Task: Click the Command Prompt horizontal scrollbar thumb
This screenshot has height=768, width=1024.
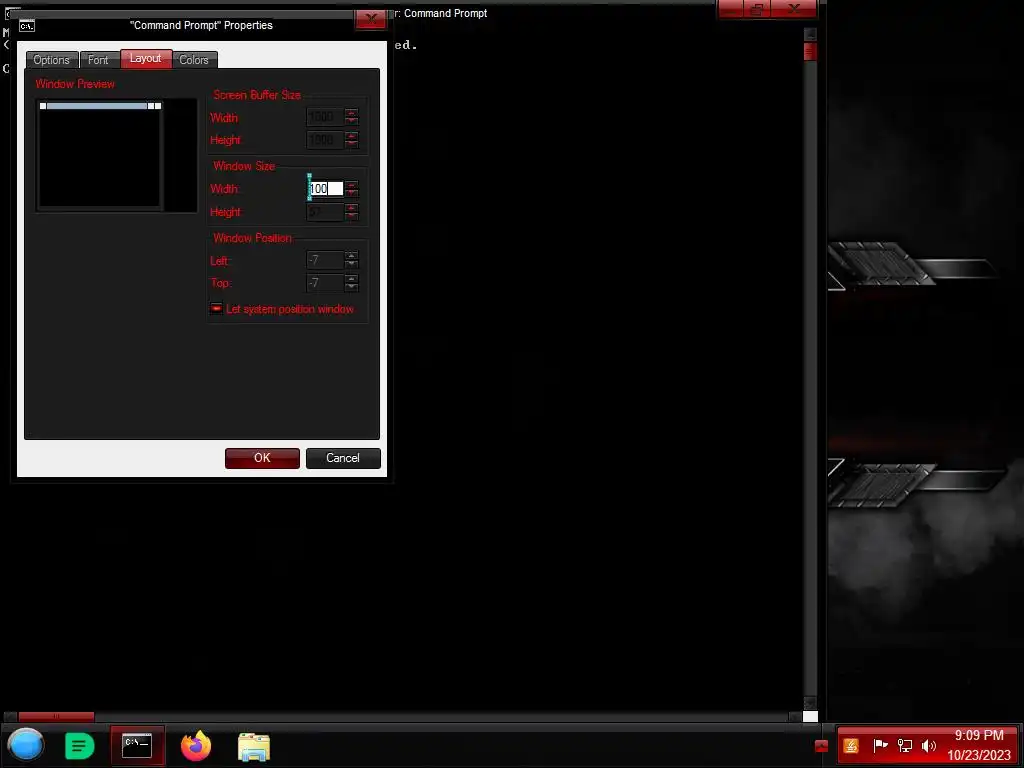Action: click(x=56, y=716)
